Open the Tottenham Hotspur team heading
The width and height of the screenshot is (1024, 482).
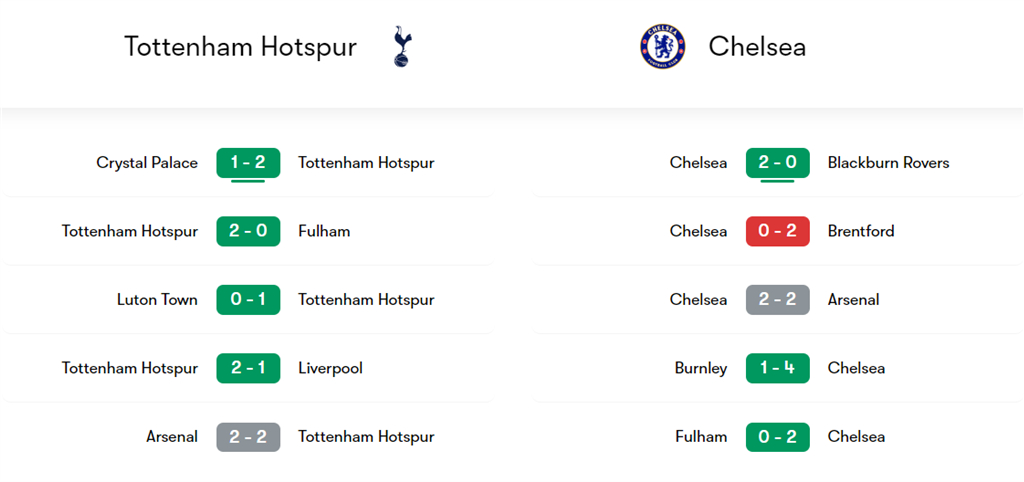[240, 47]
